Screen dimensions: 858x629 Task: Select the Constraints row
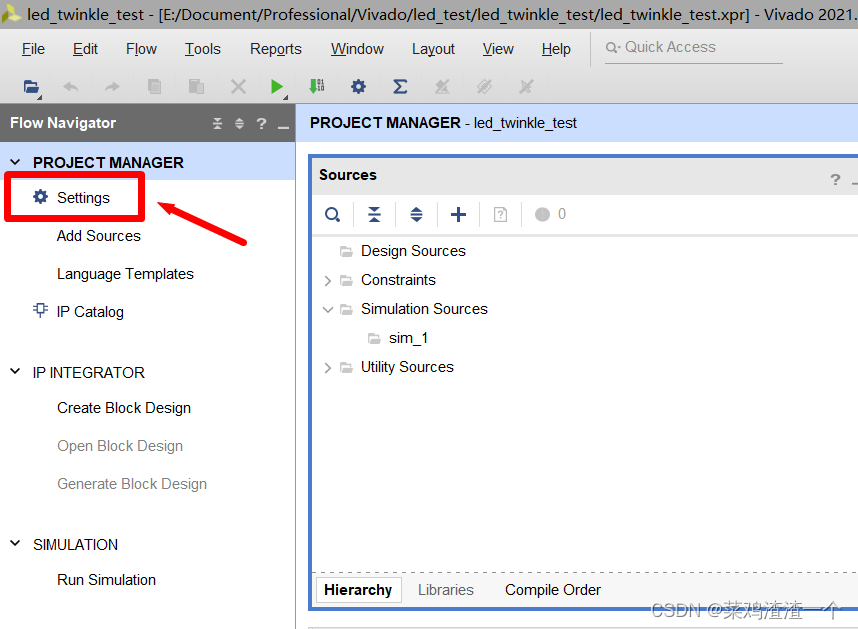tap(398, 280)
